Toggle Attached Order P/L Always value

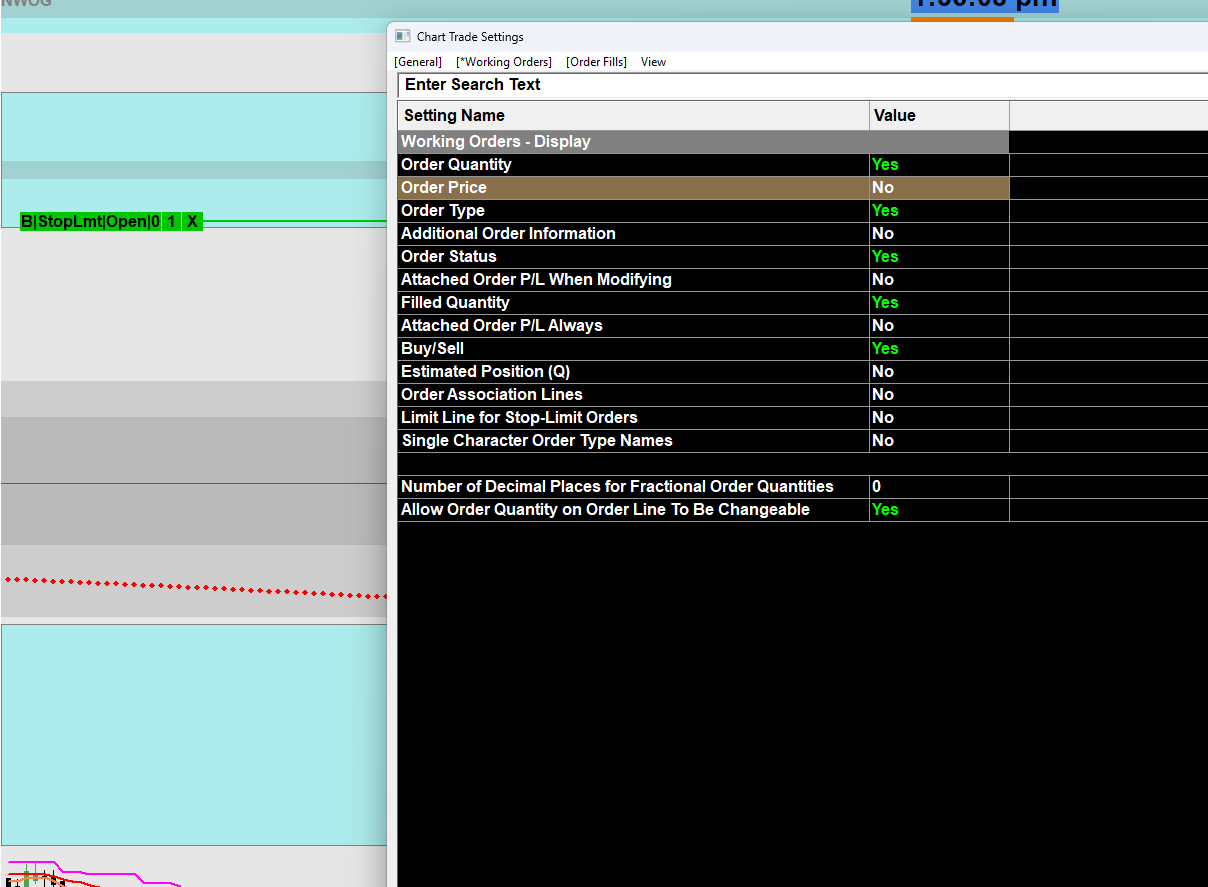(939, 326)
